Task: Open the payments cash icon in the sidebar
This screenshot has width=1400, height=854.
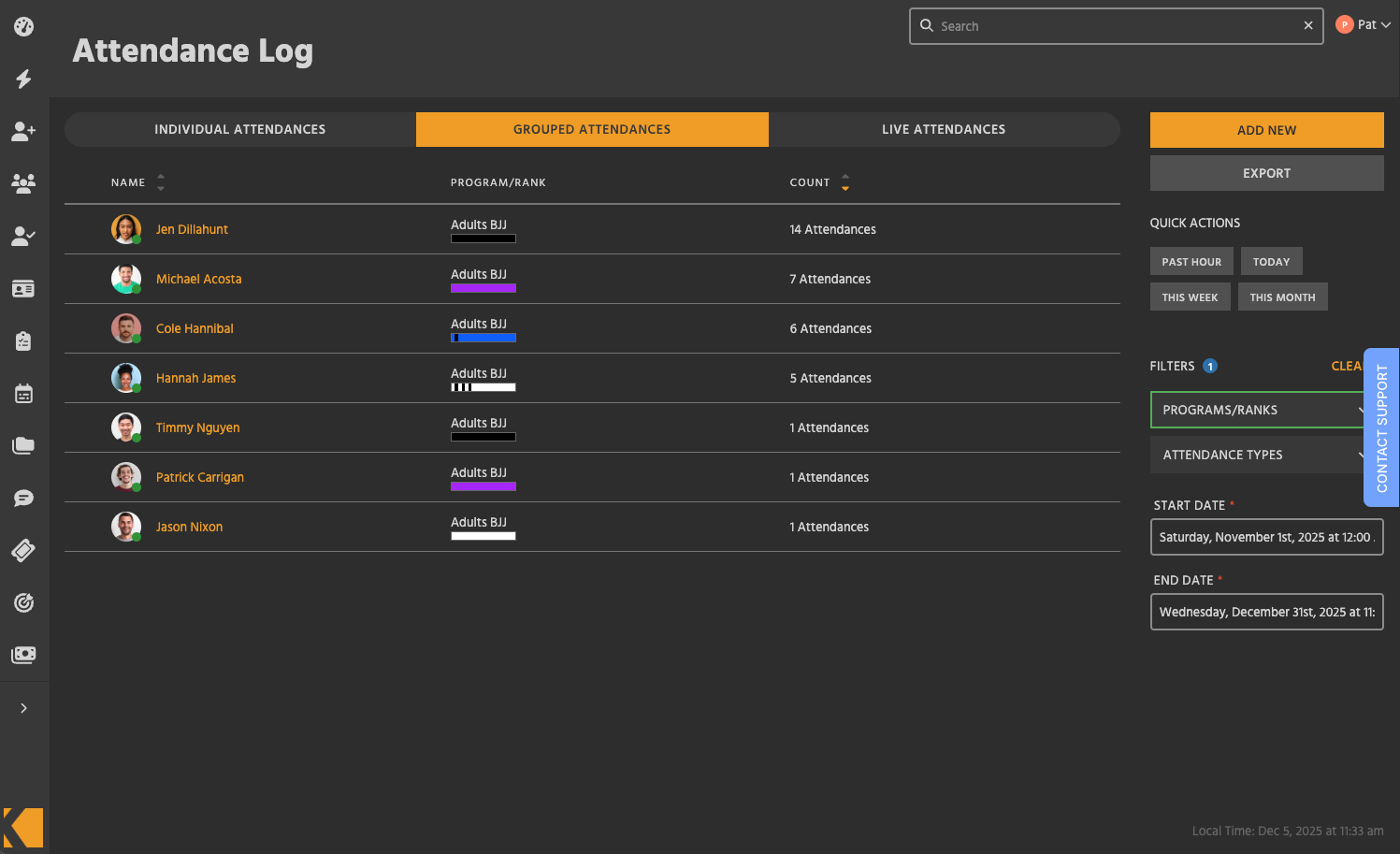Action: pos(23,655)
